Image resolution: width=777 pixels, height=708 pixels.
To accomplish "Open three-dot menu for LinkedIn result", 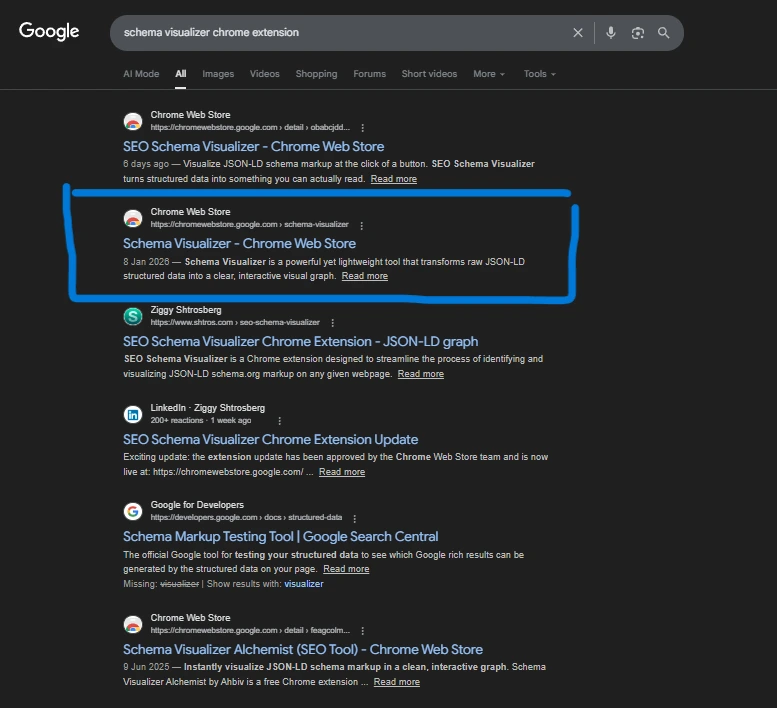I will tap(279, 421).
